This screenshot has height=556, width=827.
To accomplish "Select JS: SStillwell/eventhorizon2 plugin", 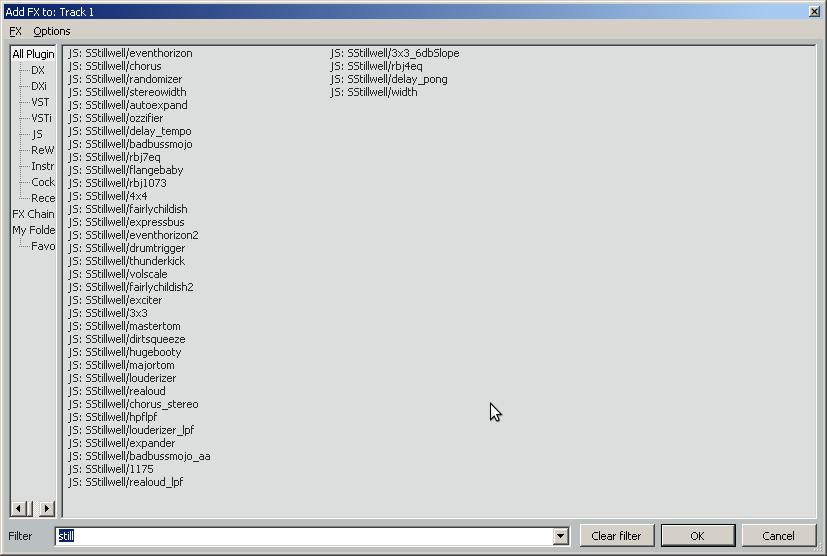I will (133, 235).
